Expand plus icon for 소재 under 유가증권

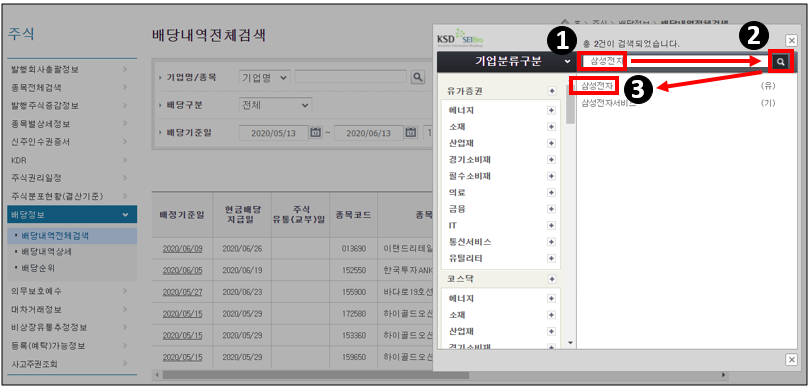(551, 127)
